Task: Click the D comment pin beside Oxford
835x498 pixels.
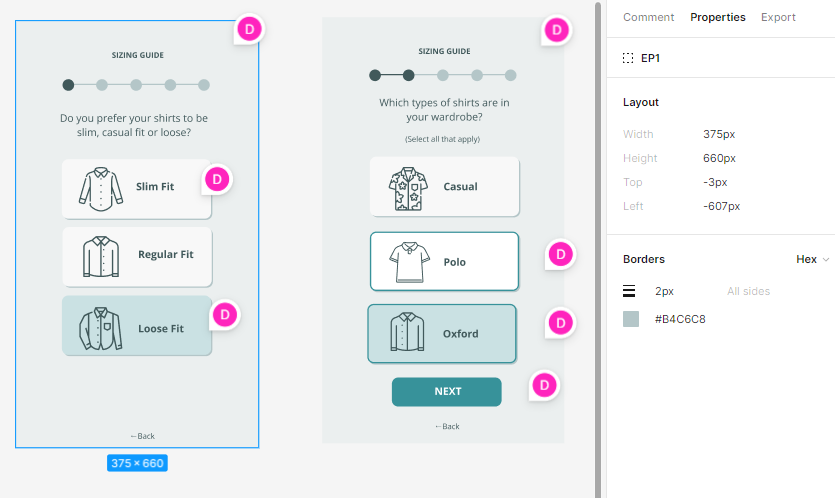Action: tap(561, 323)
